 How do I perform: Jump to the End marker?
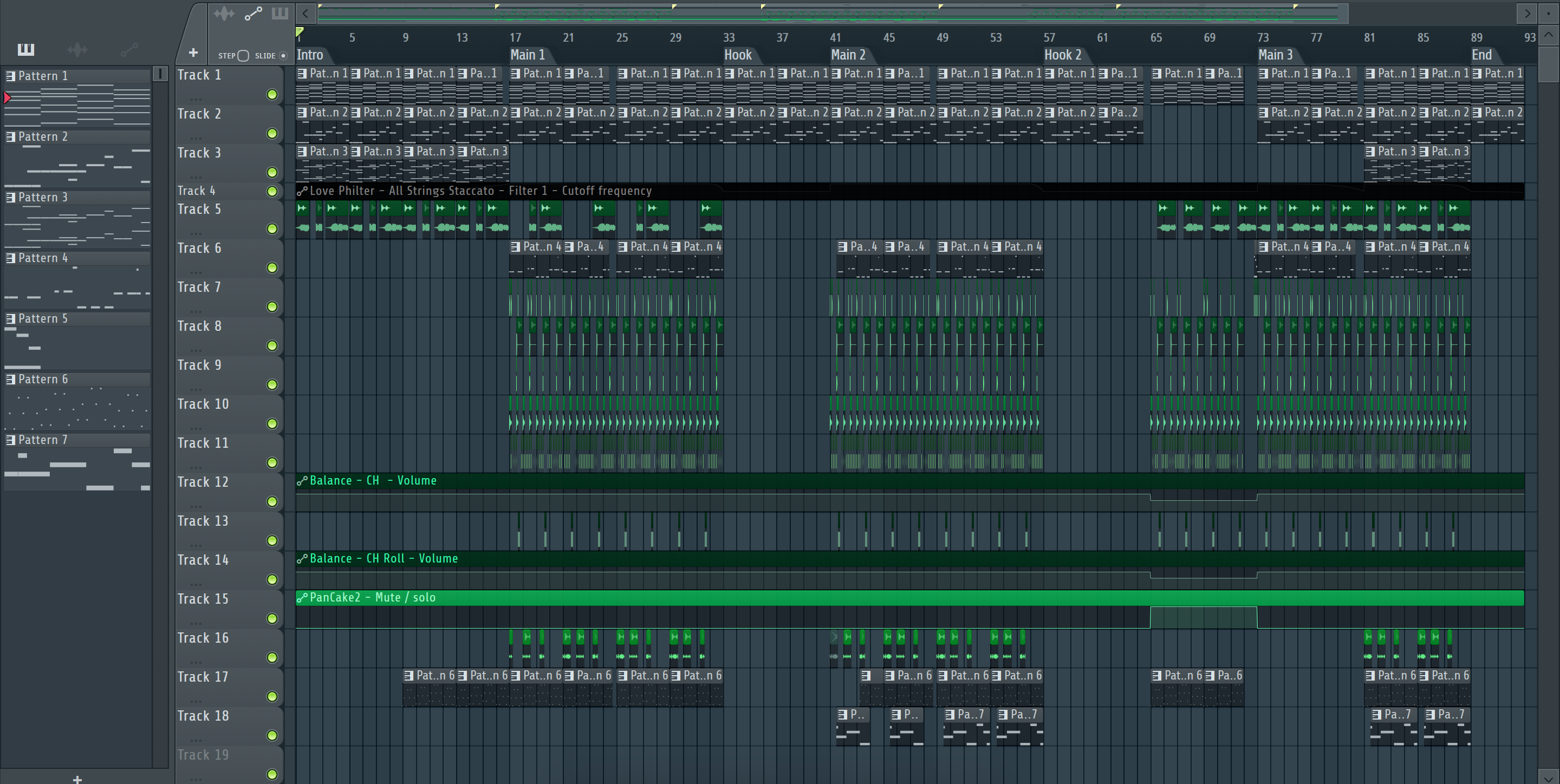[x=1482, y=55]
